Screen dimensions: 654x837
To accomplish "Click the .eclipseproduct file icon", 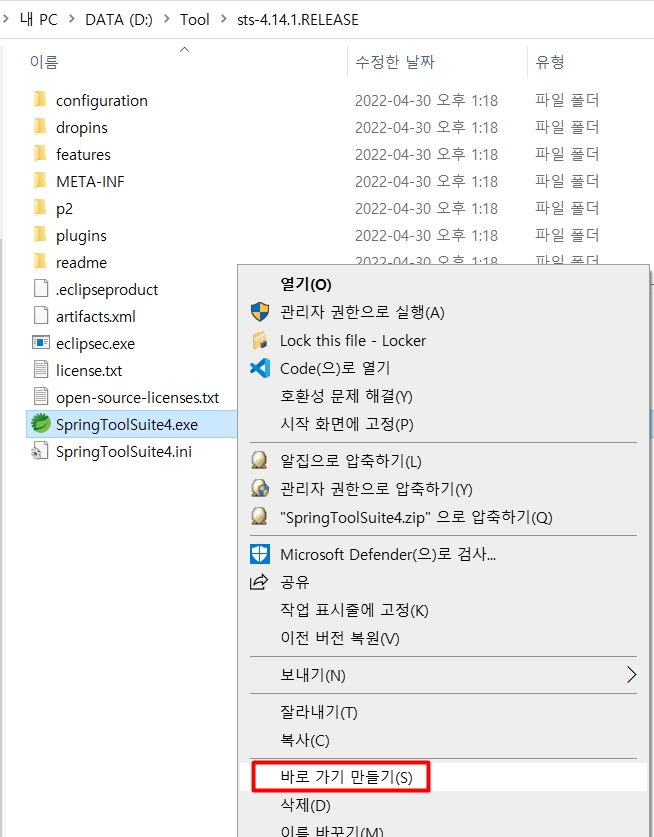I will tap(41, 289).
